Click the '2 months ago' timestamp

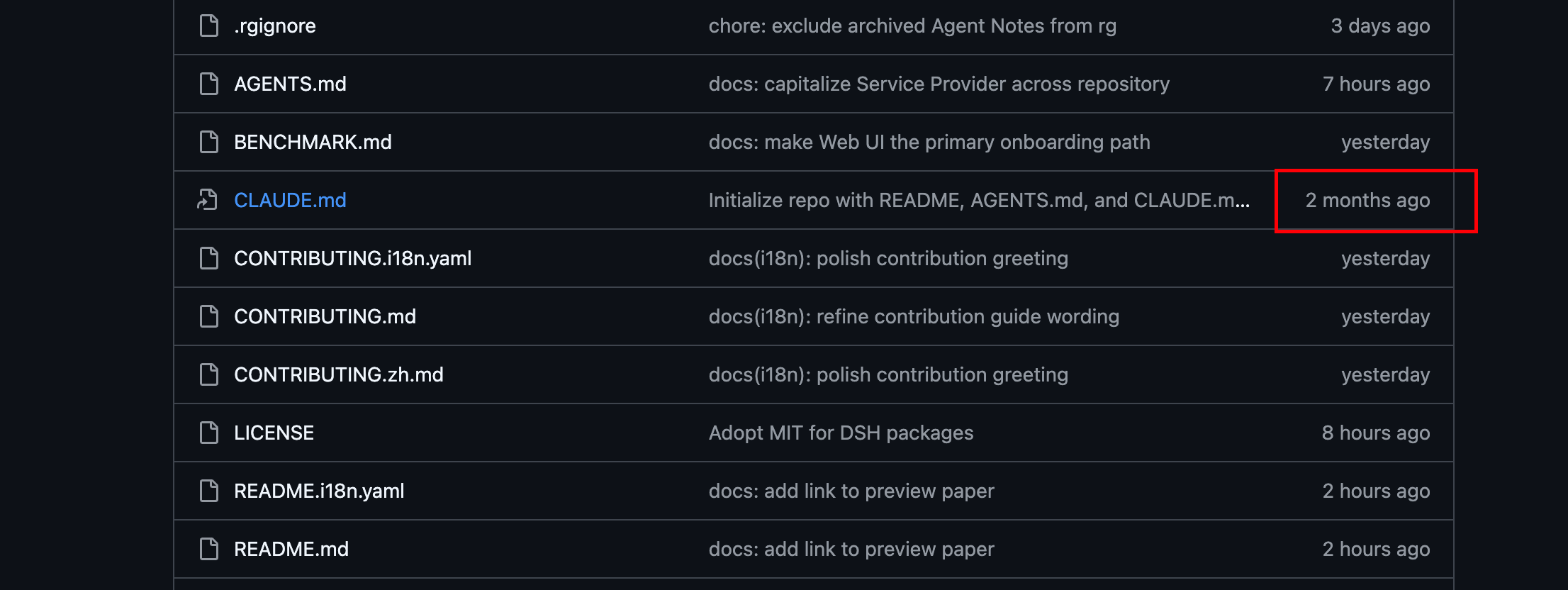[1367, 200]
